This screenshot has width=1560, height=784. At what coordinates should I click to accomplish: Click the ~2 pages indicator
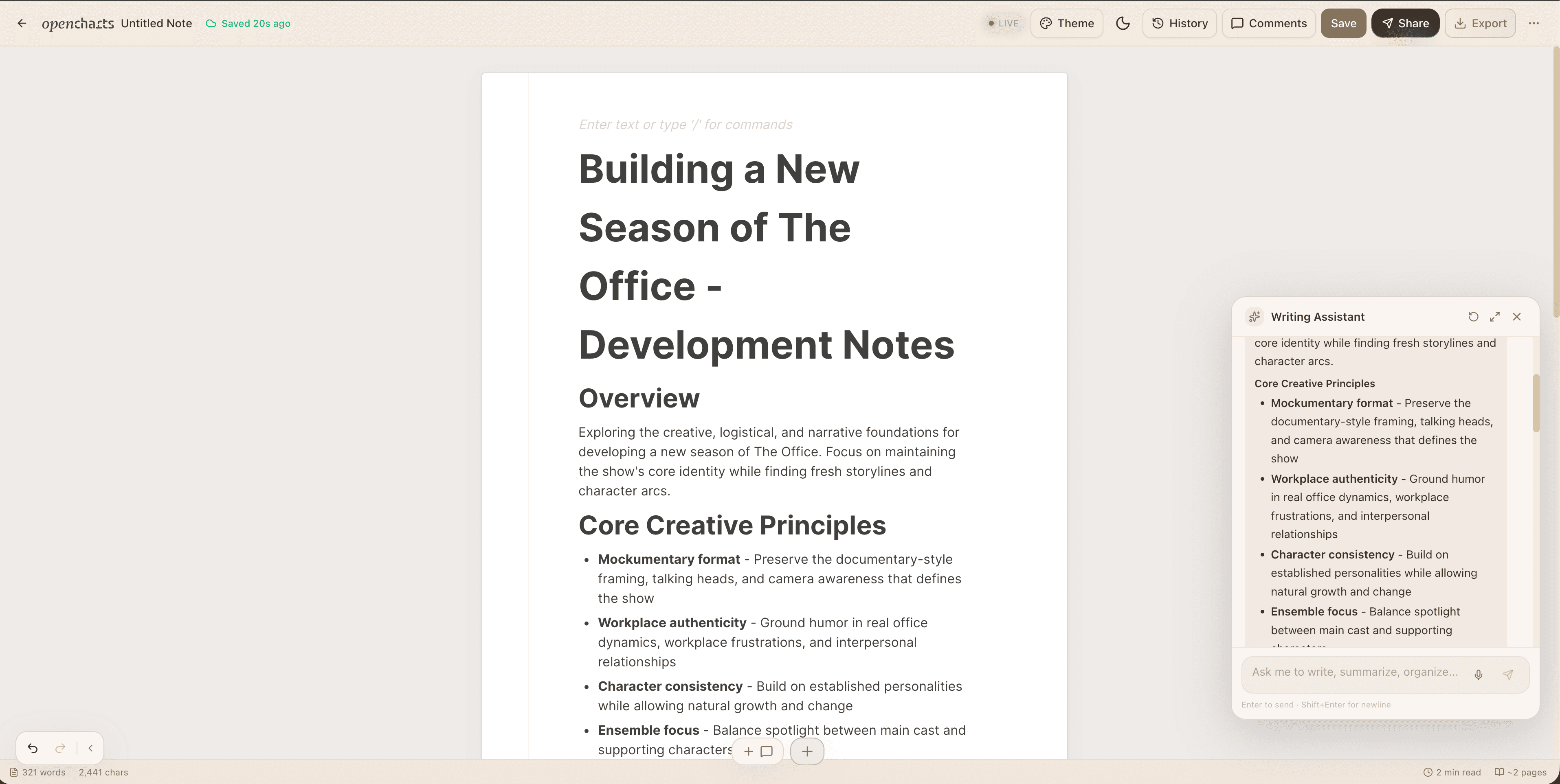[1520, 772]
